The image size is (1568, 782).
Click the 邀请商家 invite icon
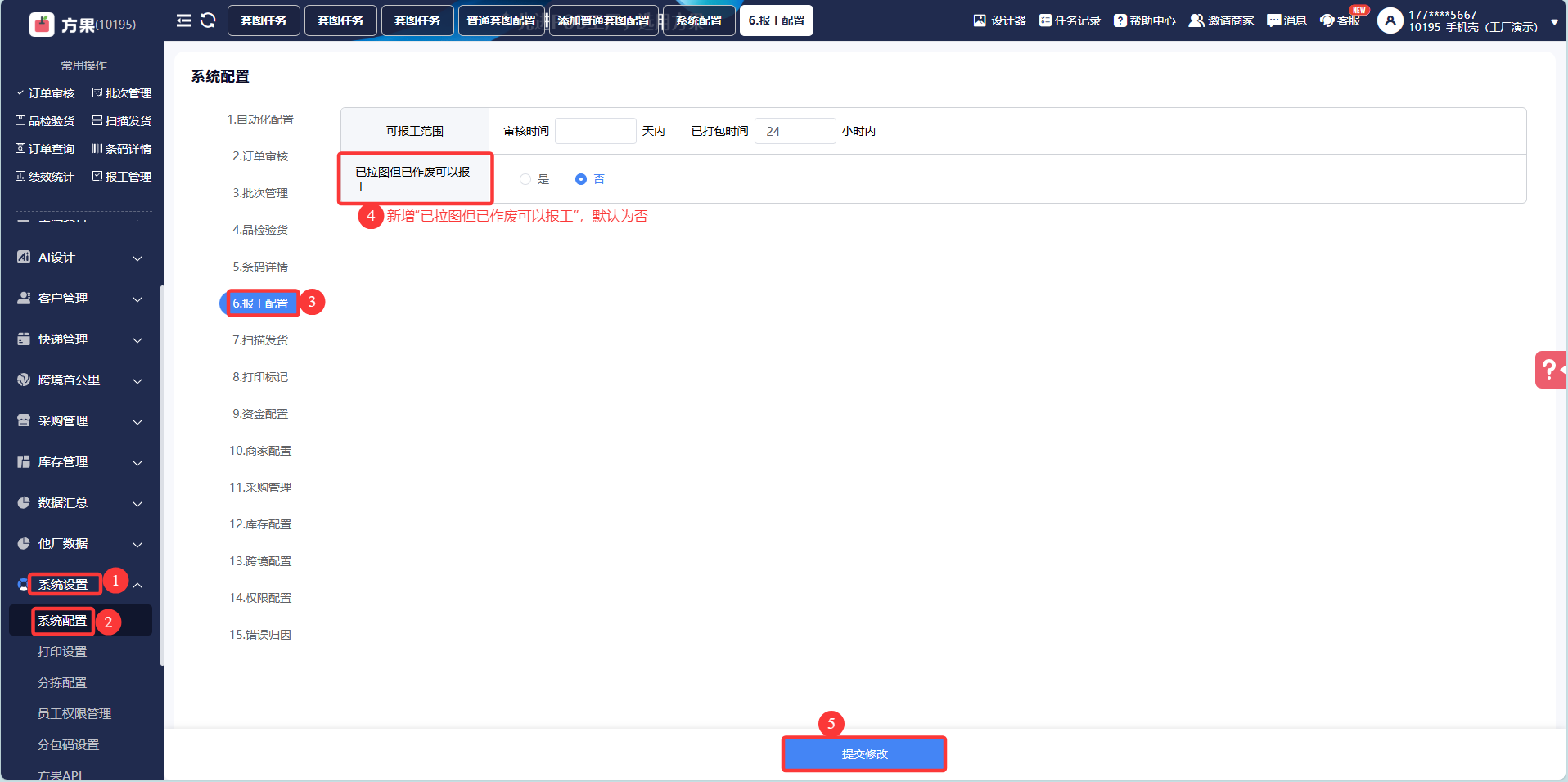pos(1196,20)
